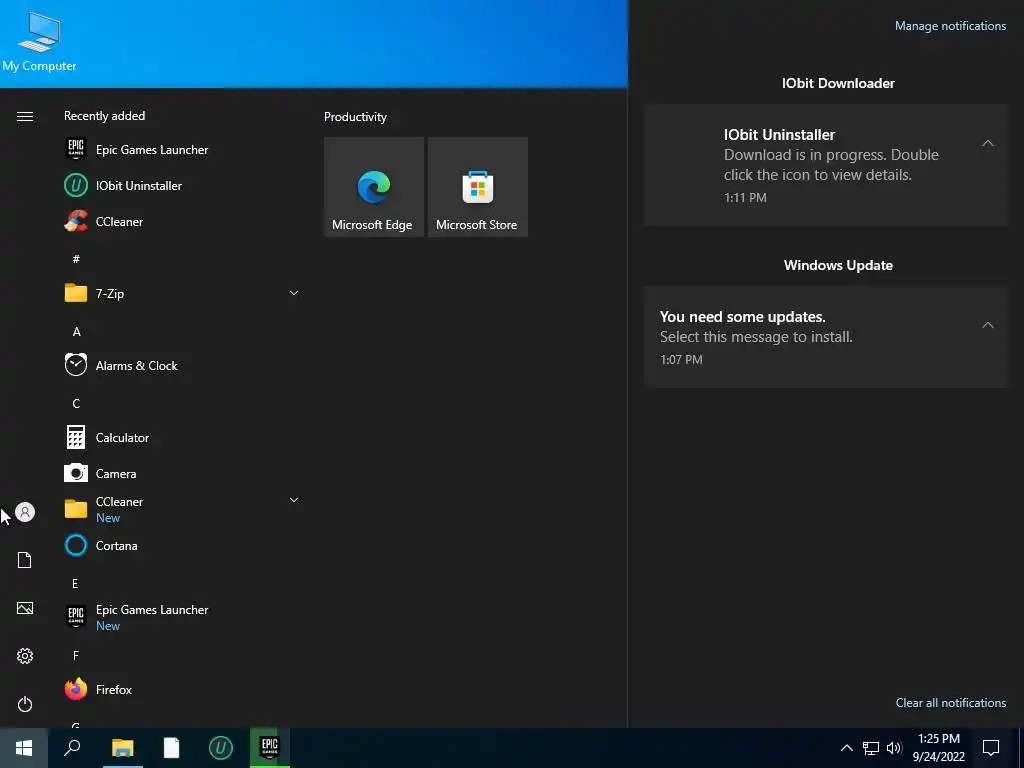Select the Windows Update group header
This screenshot has width=1024, height=768.
(x=839, y=265)
